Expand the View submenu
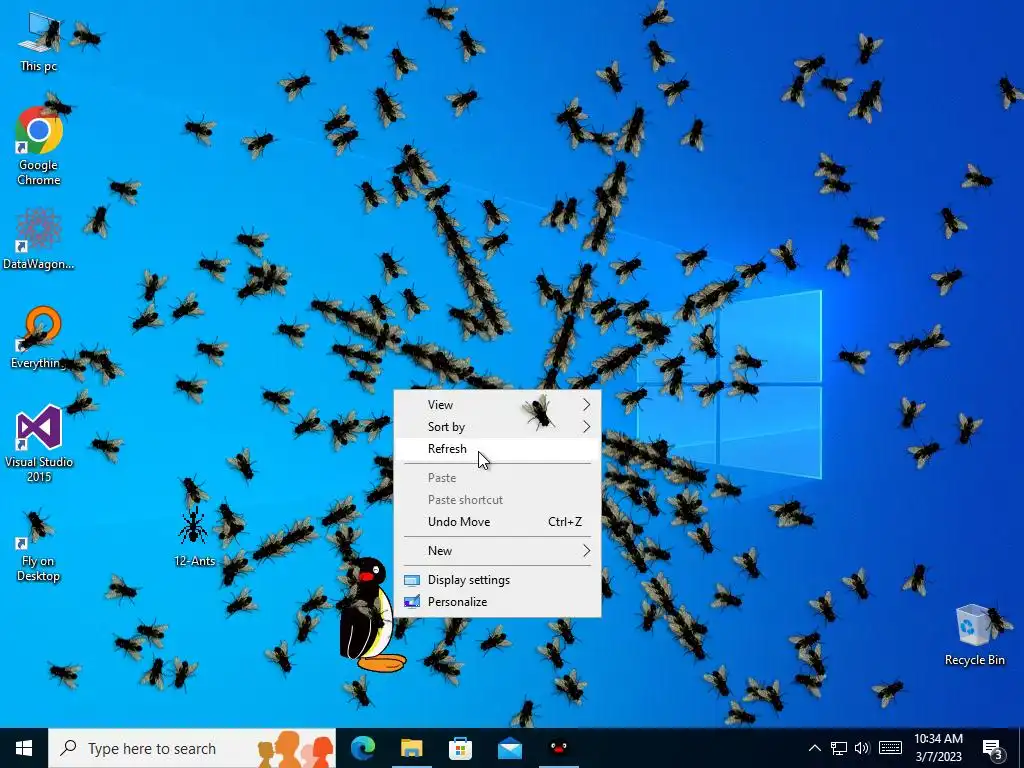Image resolution: width=1024 pixels, height=768 pixels. (497, 405)
